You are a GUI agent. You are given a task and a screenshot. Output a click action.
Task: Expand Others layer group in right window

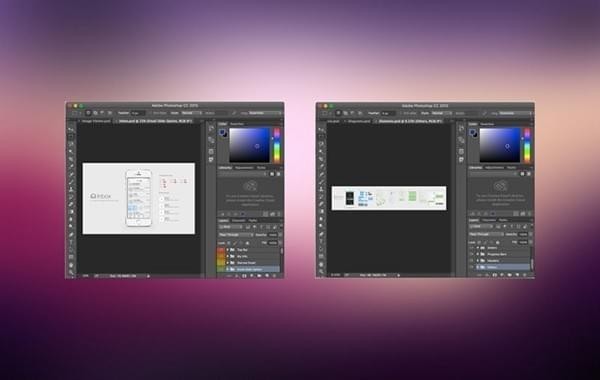478,267
